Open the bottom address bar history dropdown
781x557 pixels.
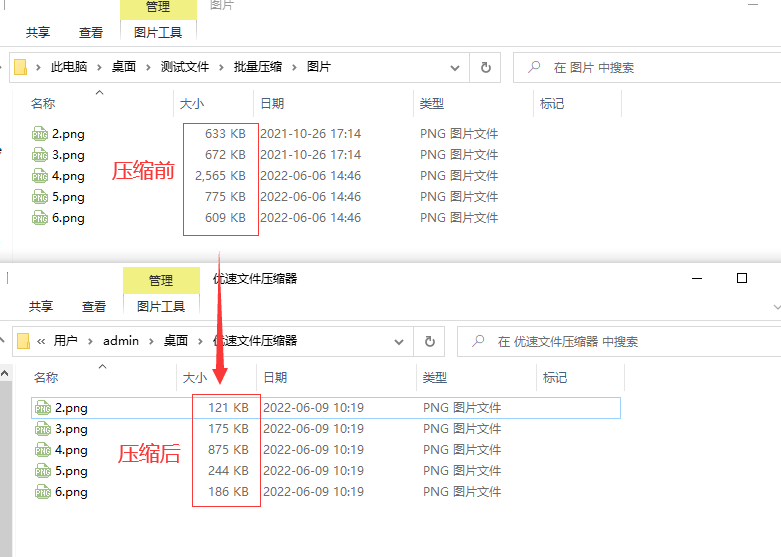(x=398, y=341)
